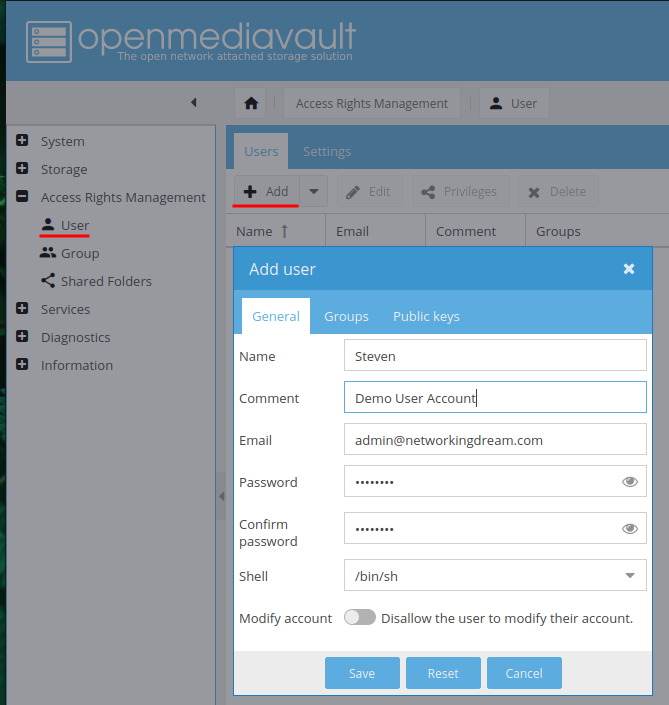
Task: Go to the home breadcrumb icon
Action: (251, 103)
